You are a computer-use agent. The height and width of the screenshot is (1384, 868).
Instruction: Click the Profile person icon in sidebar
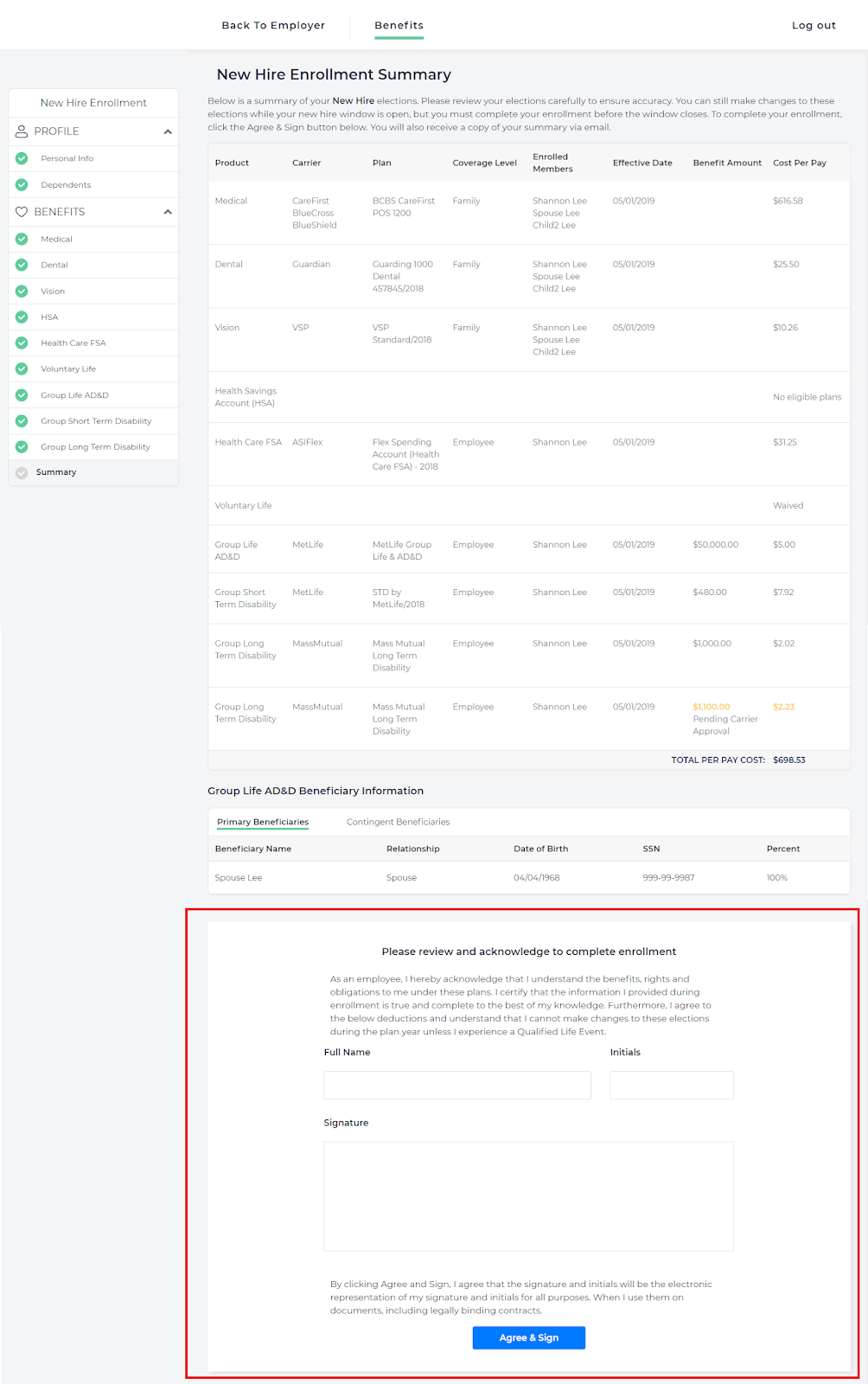[22, 131]
